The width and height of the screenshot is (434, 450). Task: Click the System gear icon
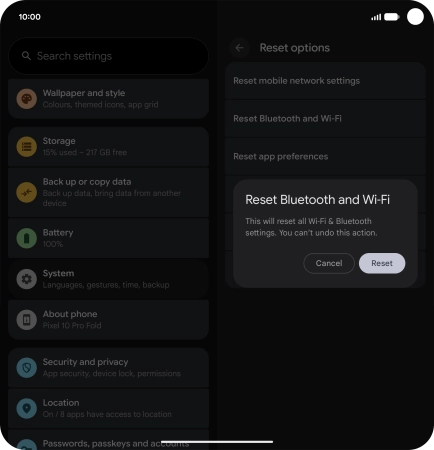click(27, 279)
